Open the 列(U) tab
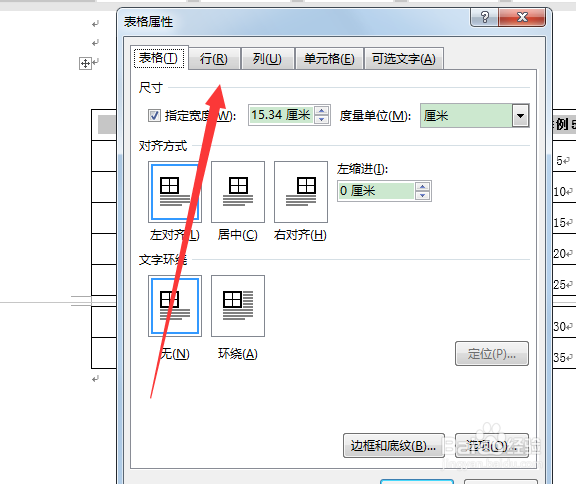This screenshot has height=484, width=576. 267,59
